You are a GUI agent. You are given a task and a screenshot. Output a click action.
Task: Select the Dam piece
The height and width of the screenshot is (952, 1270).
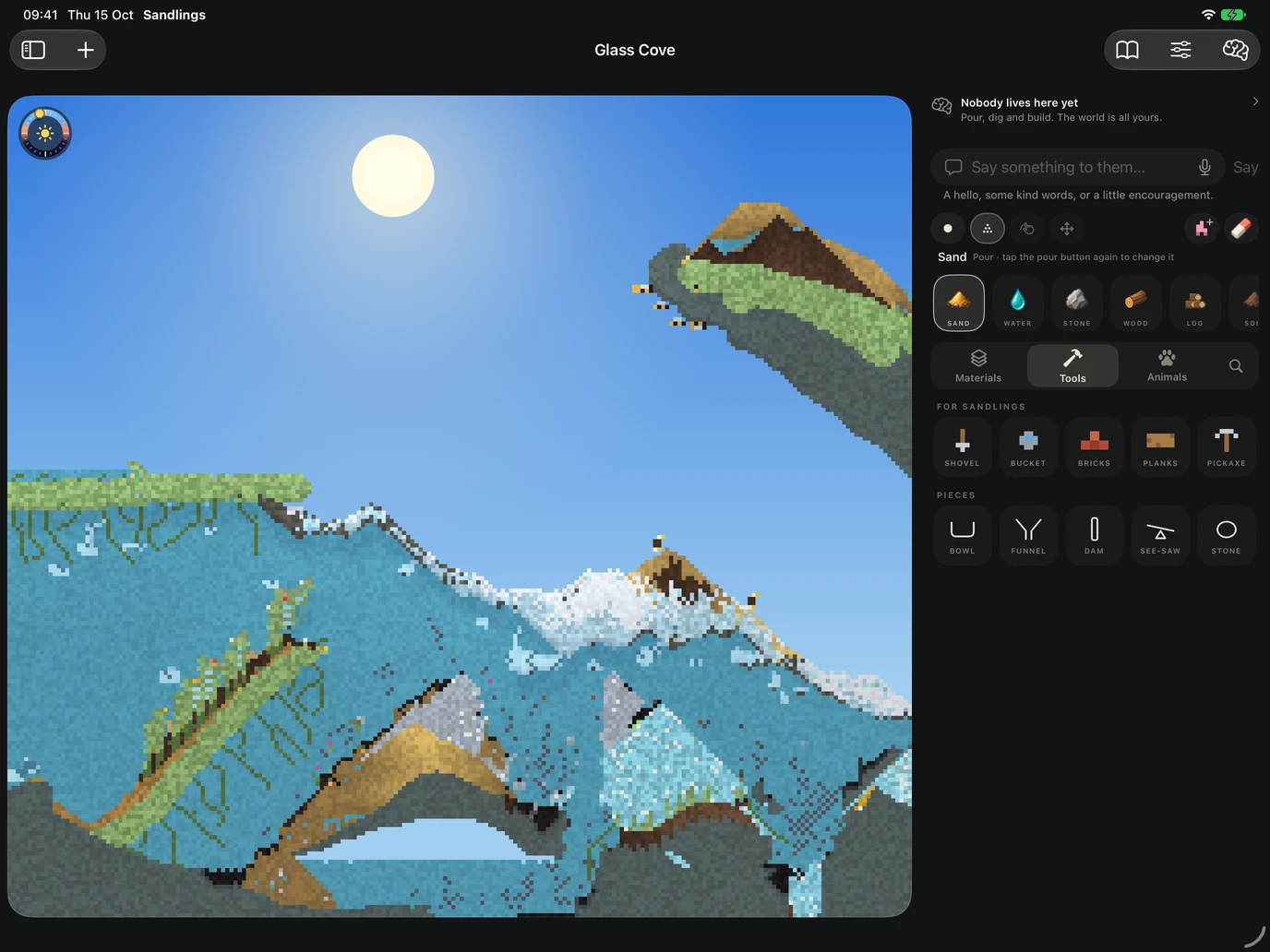coord(1095,535)
